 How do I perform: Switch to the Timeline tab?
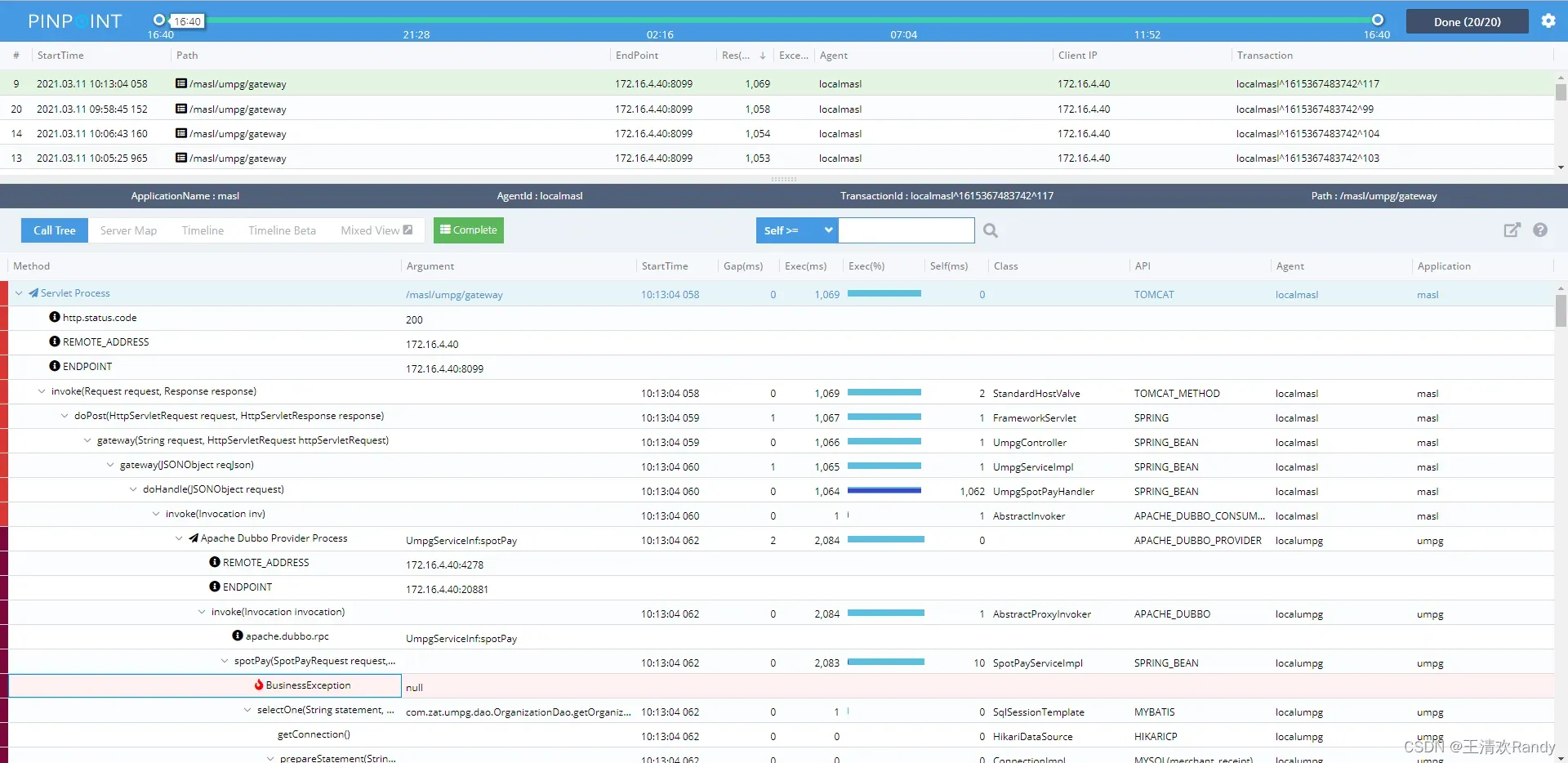pos(203,230)
